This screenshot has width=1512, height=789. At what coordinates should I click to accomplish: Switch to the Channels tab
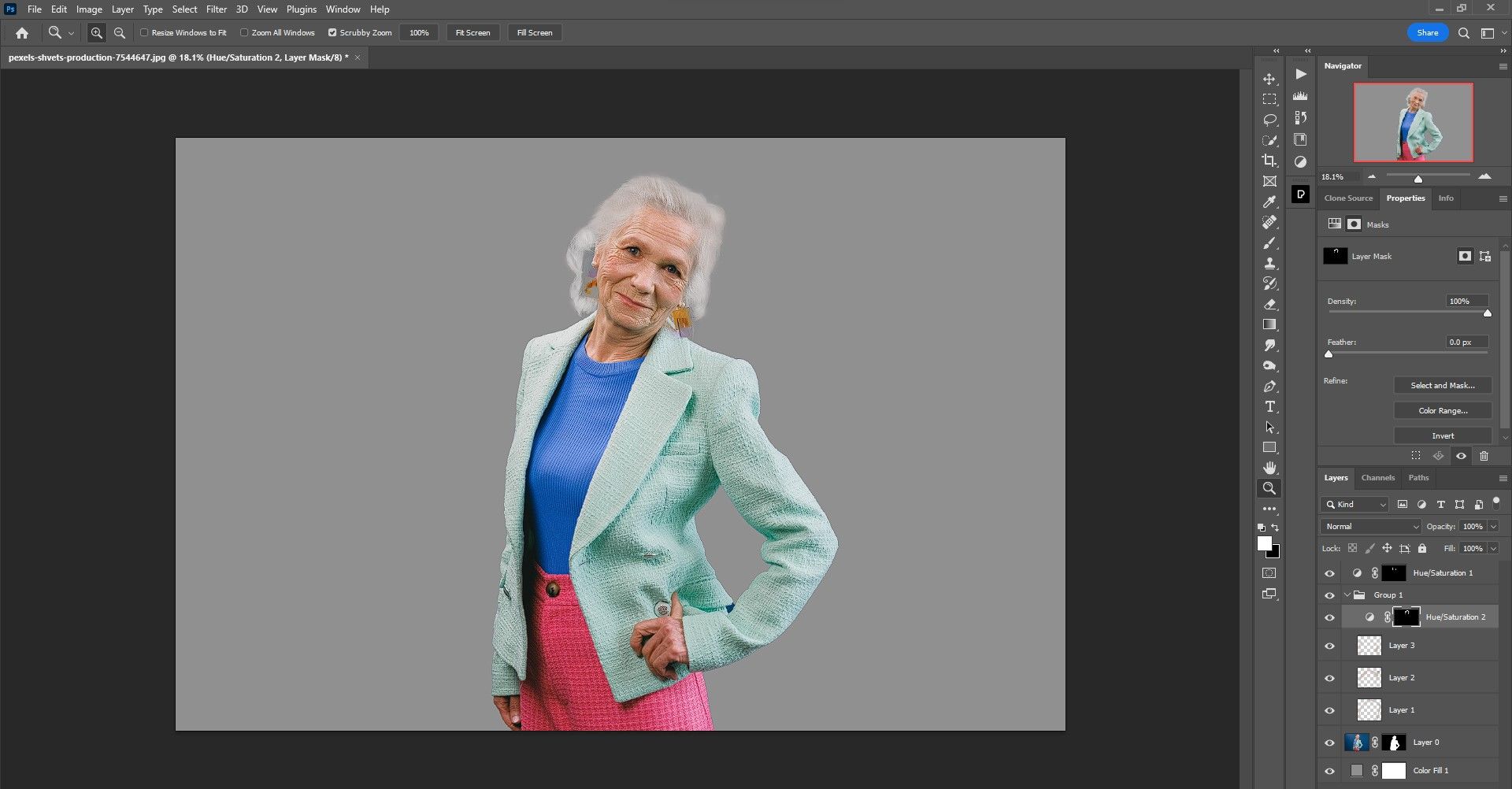point(1377,478)
